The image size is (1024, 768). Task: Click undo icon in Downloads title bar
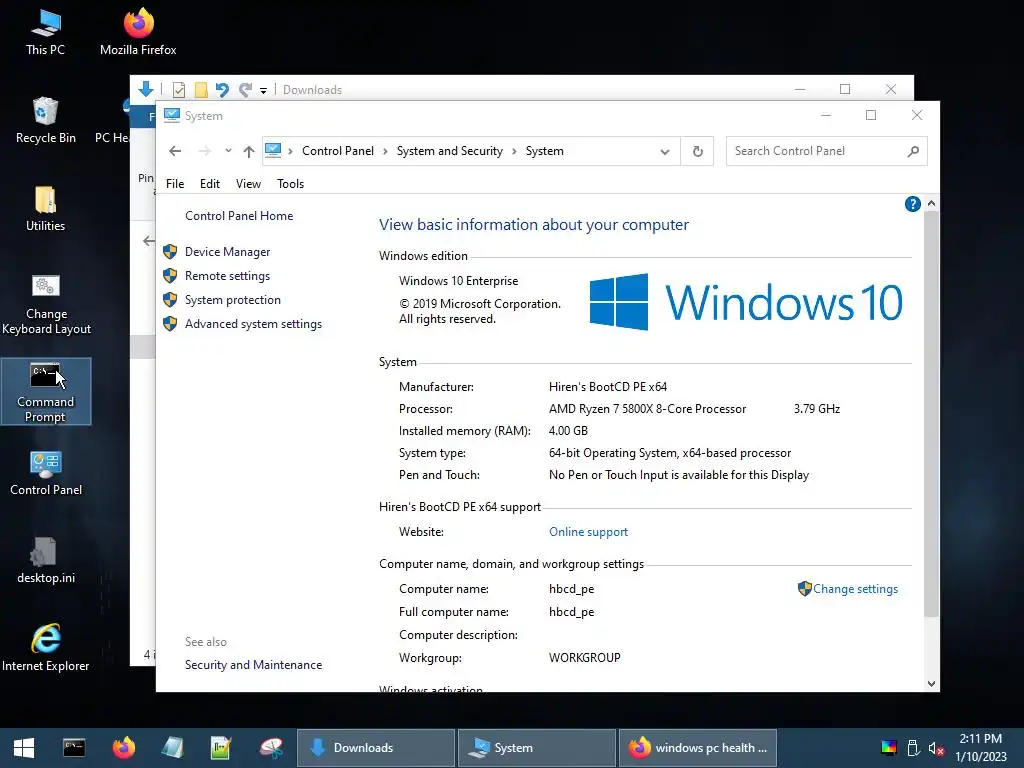222,89
